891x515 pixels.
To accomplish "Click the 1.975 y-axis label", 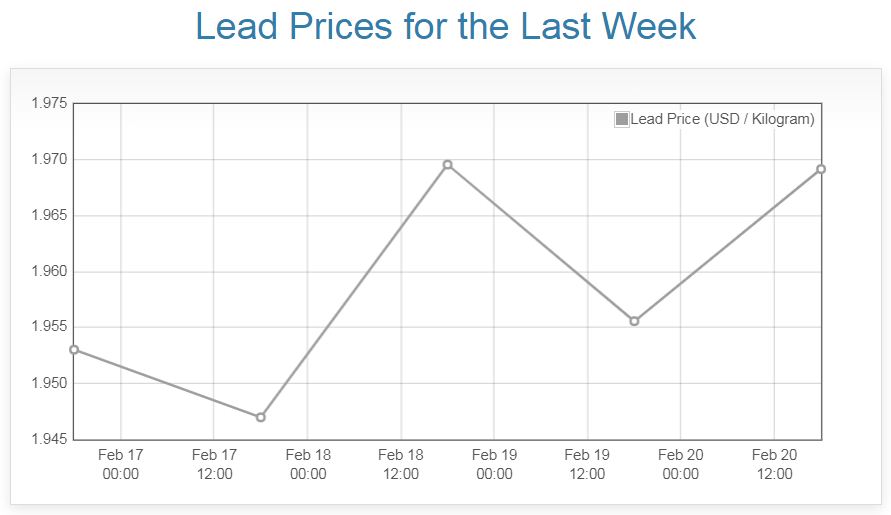I will pyautogui.click(x=48, y=103).
